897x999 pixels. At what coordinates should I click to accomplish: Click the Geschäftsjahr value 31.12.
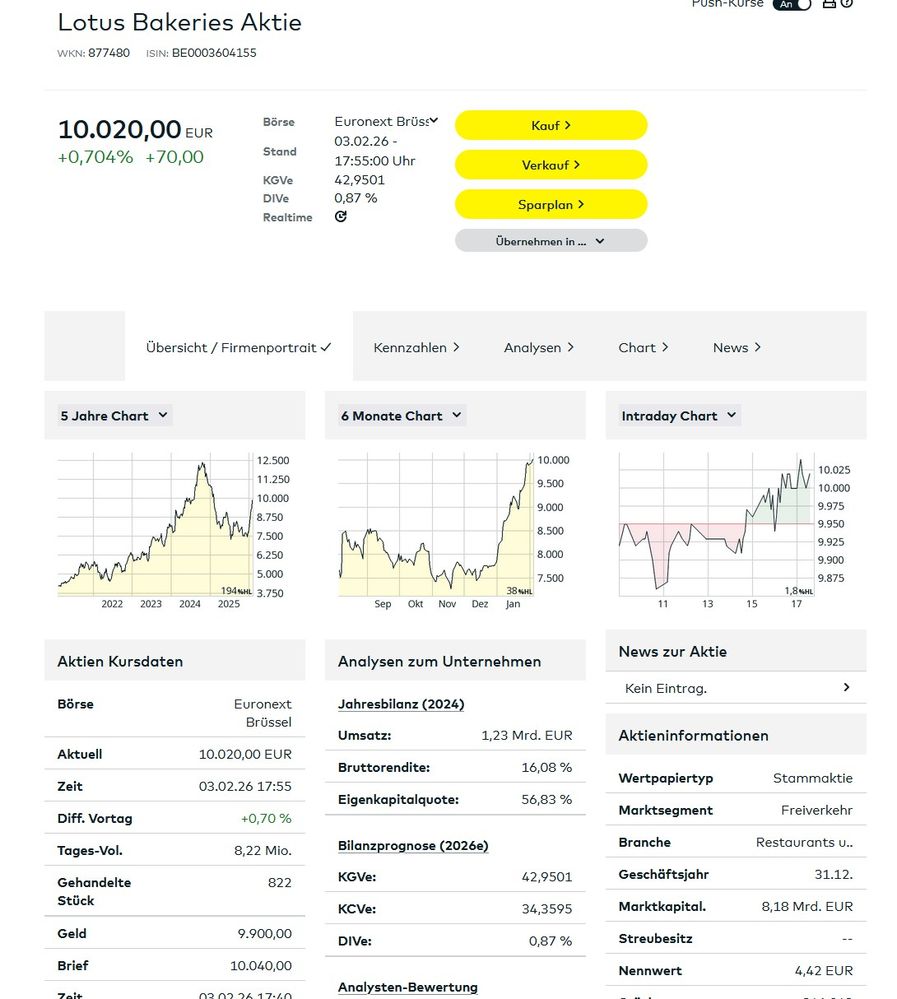pos(833,874)
